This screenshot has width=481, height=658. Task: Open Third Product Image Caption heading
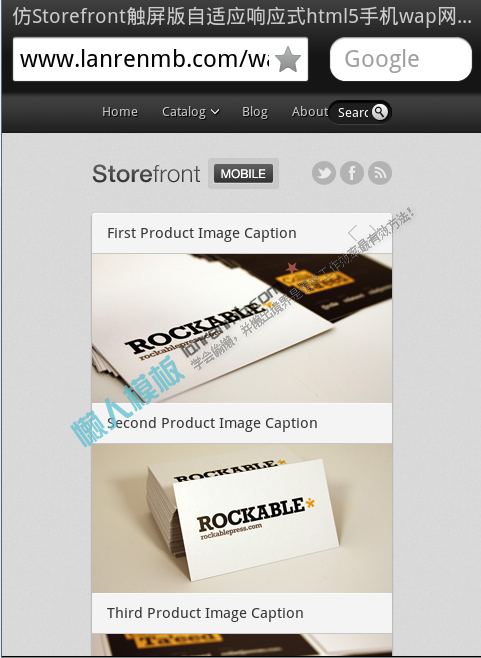pos(205,613)
